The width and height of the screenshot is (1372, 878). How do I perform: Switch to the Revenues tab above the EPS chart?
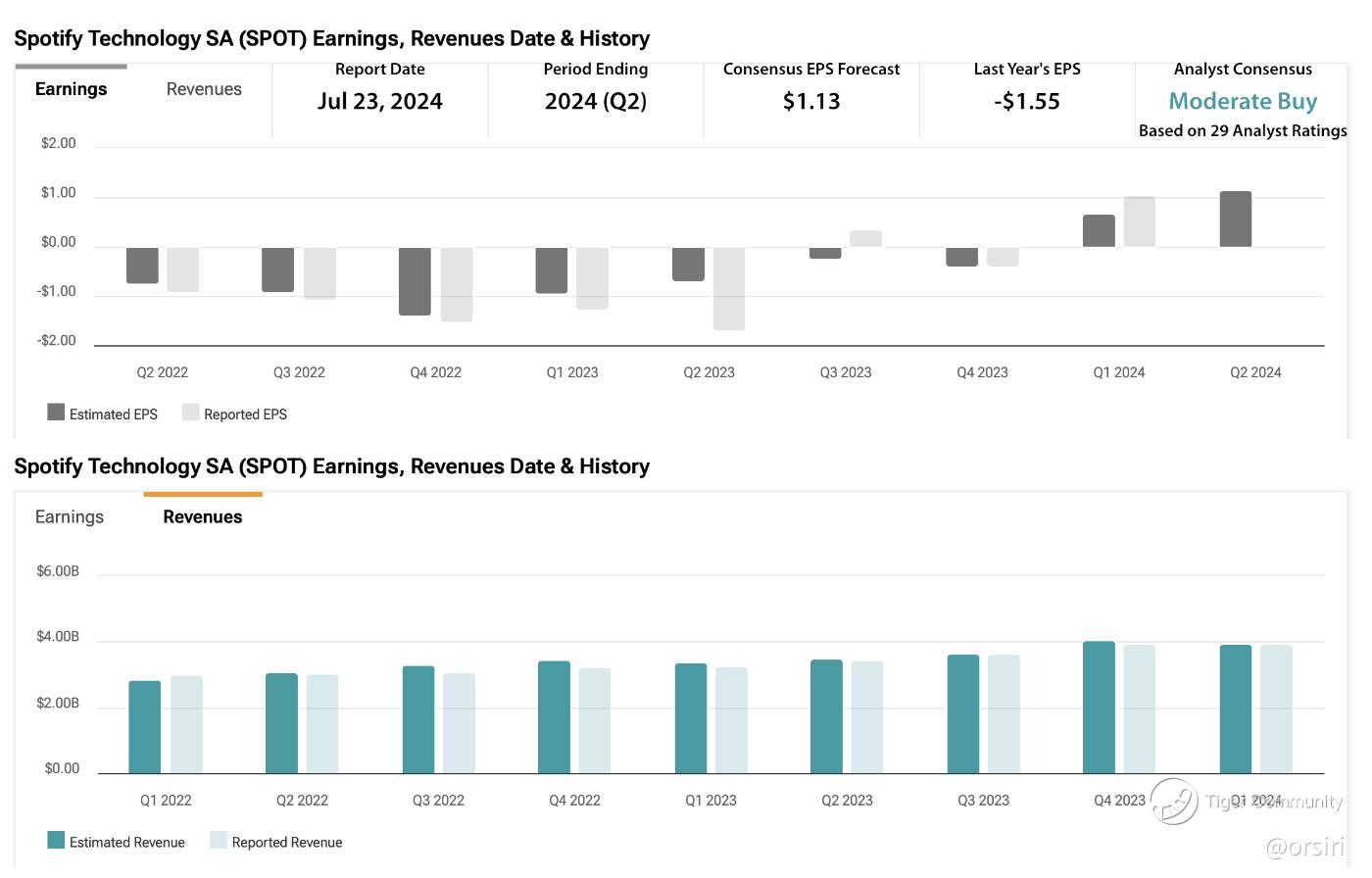point(204,89)
